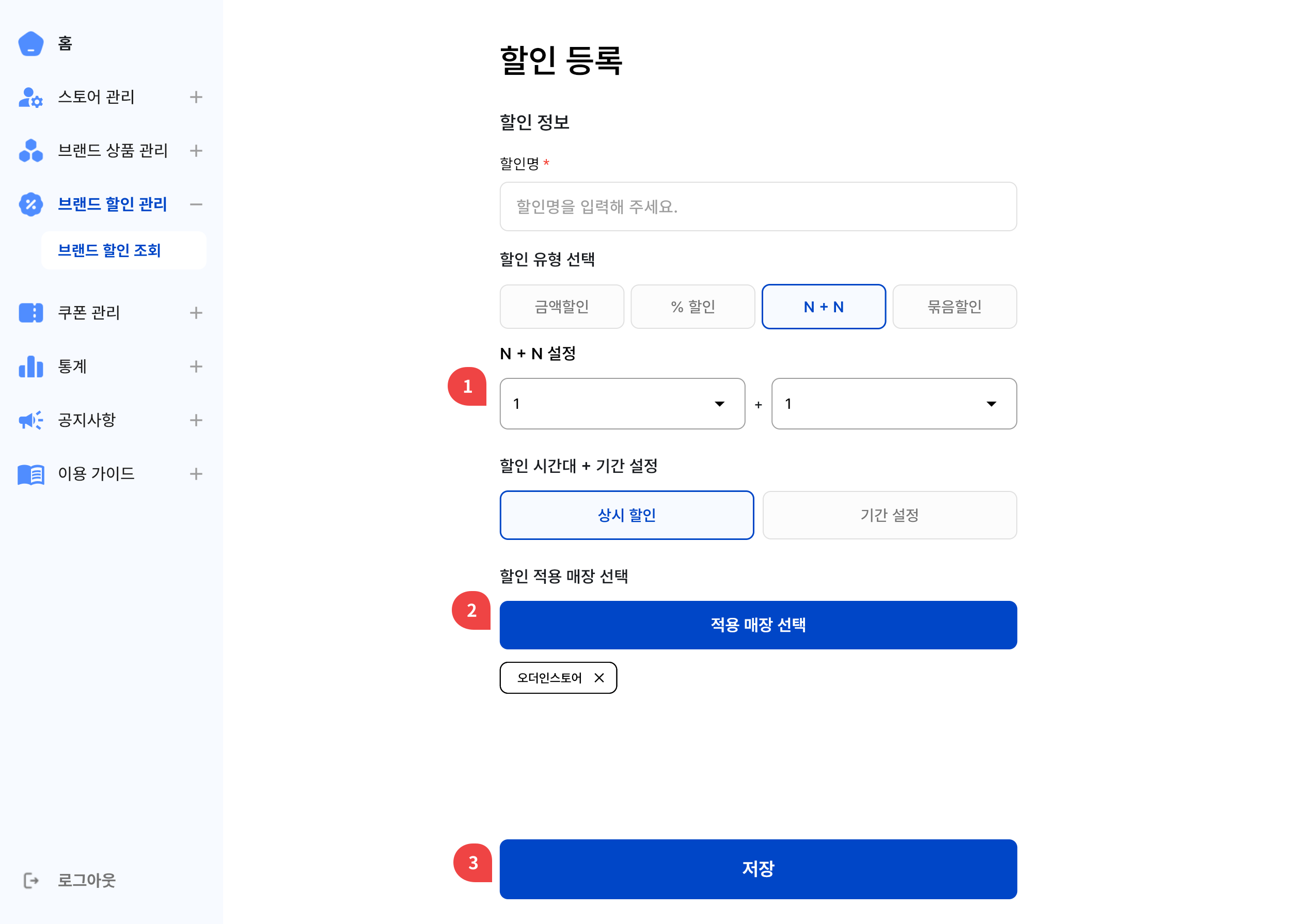This screenshot has height=924, width=1294.
Task: Open the first N + N quantity dropdown
Action: coord(623,403)
